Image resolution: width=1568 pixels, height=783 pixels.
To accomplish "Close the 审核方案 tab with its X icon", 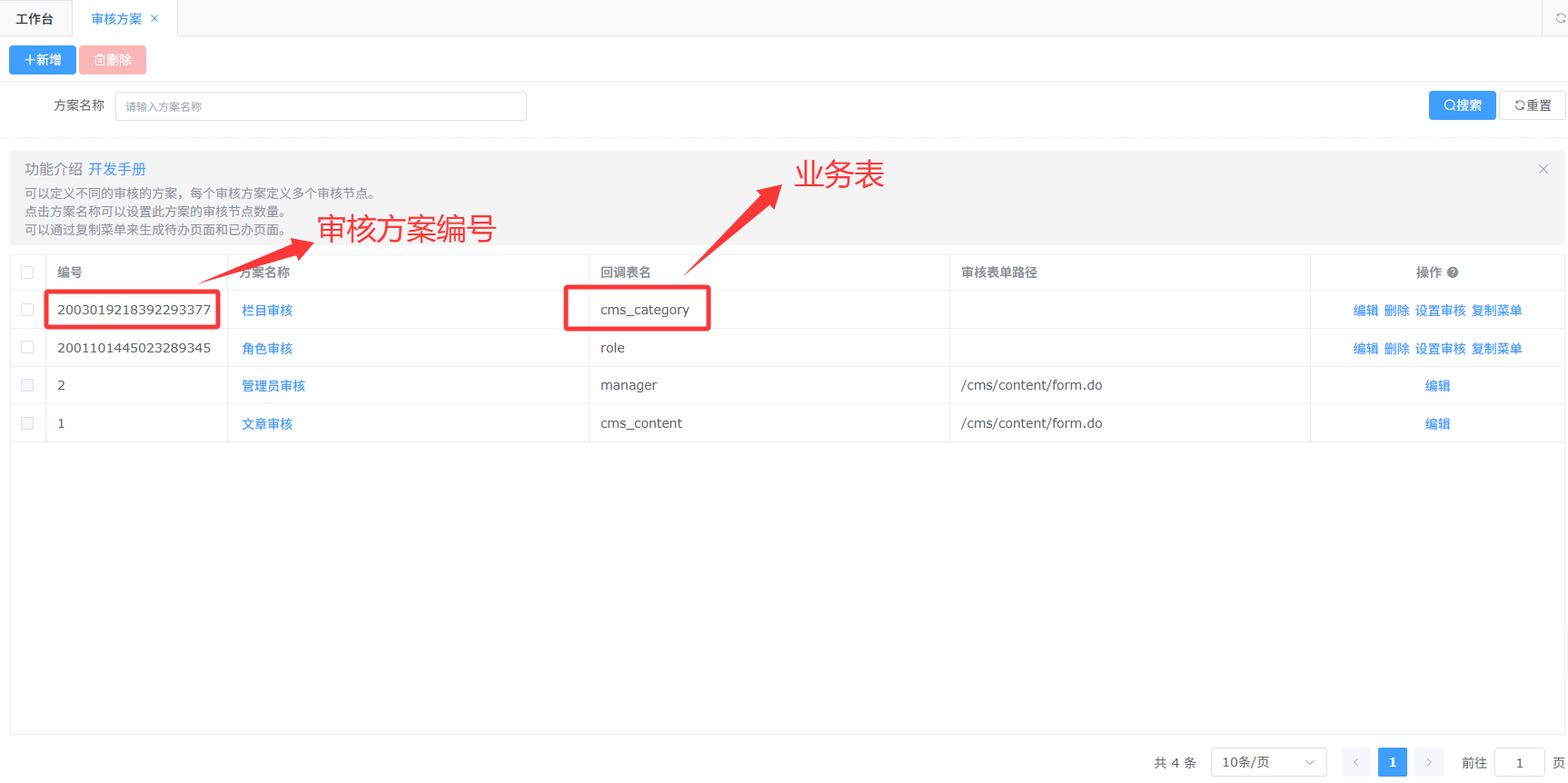I will 154,18.
